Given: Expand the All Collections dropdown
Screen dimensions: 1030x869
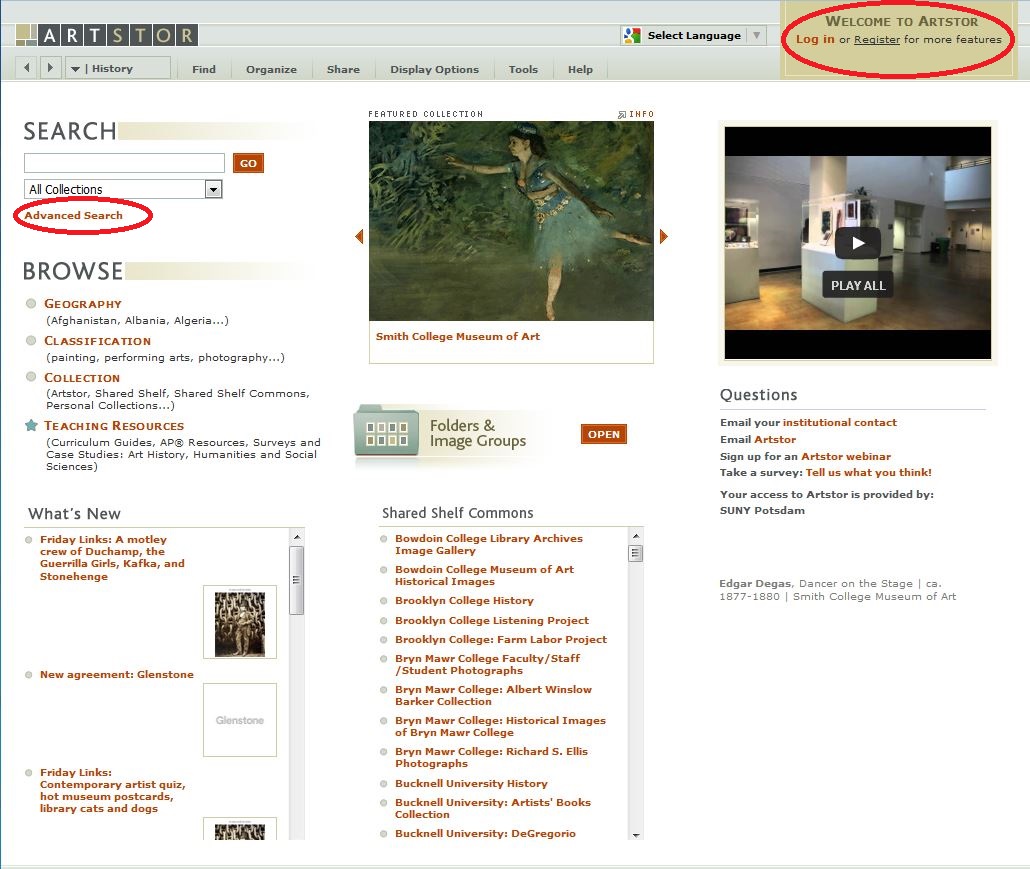Looking at the screenshot, I should tap(213, 190).
